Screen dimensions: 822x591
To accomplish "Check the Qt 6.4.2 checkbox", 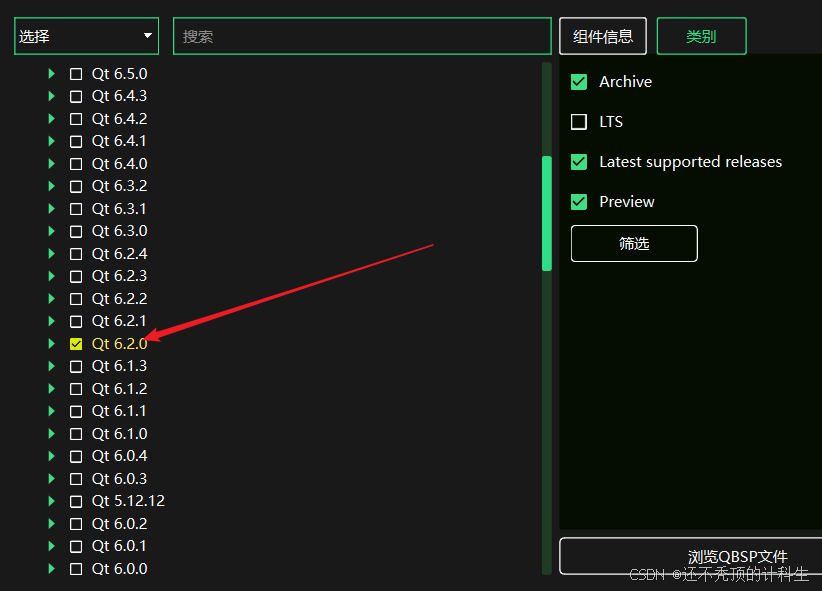I will [x=76, y=119].
